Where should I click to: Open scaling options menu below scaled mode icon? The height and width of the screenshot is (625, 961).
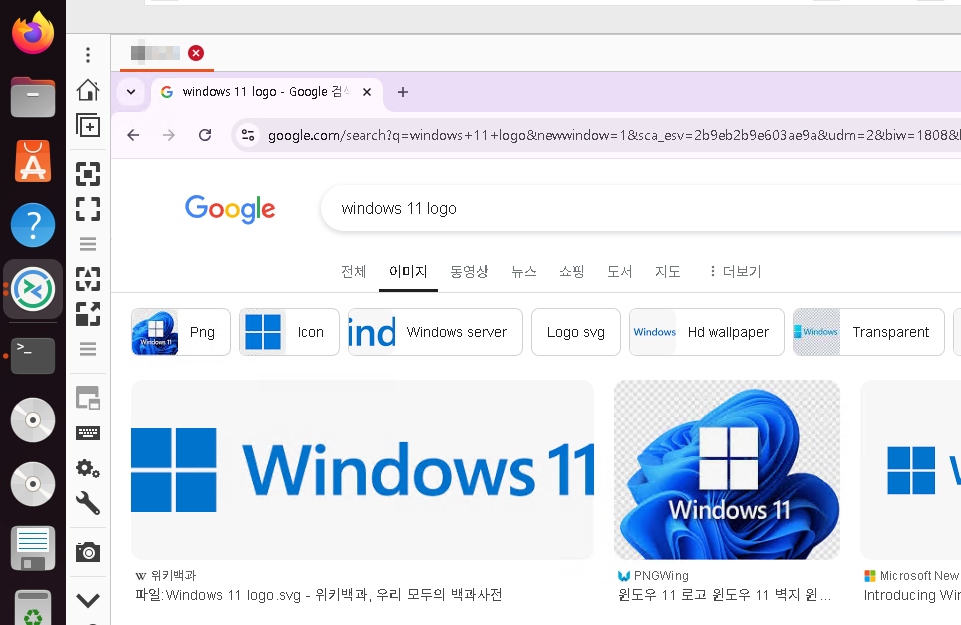(x=88, y=349)
